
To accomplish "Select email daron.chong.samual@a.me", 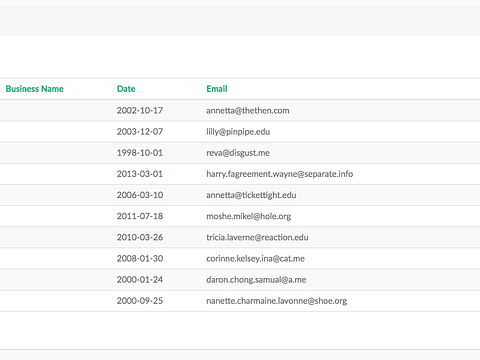I will tap(256, 279).
